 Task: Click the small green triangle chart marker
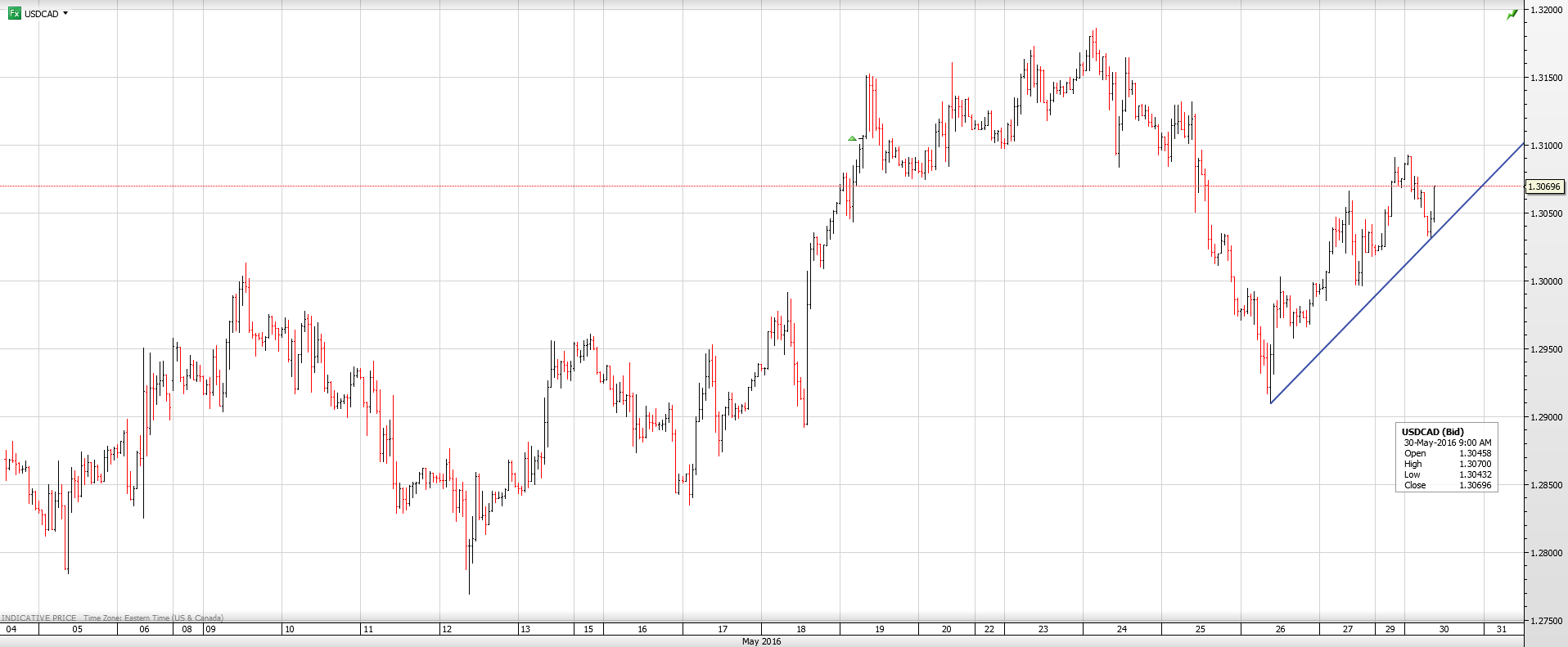(852, 139)
